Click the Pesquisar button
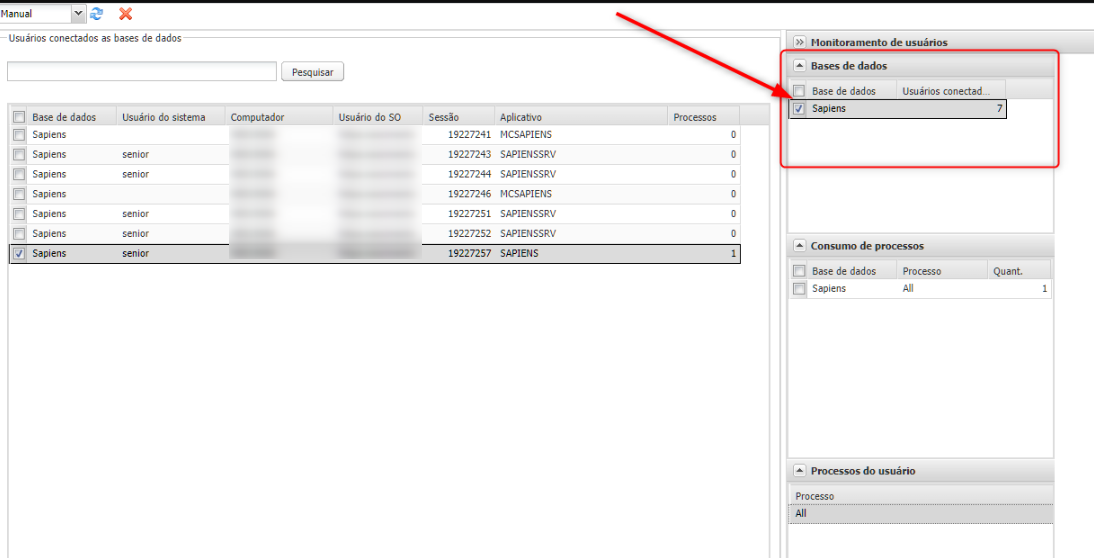Viewport: 1094px width, 558px height. pos(313,72)
